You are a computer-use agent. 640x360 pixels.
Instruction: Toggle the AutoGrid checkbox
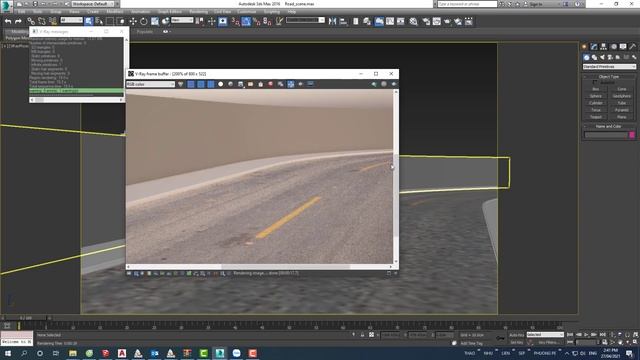(x=595, y=82)
